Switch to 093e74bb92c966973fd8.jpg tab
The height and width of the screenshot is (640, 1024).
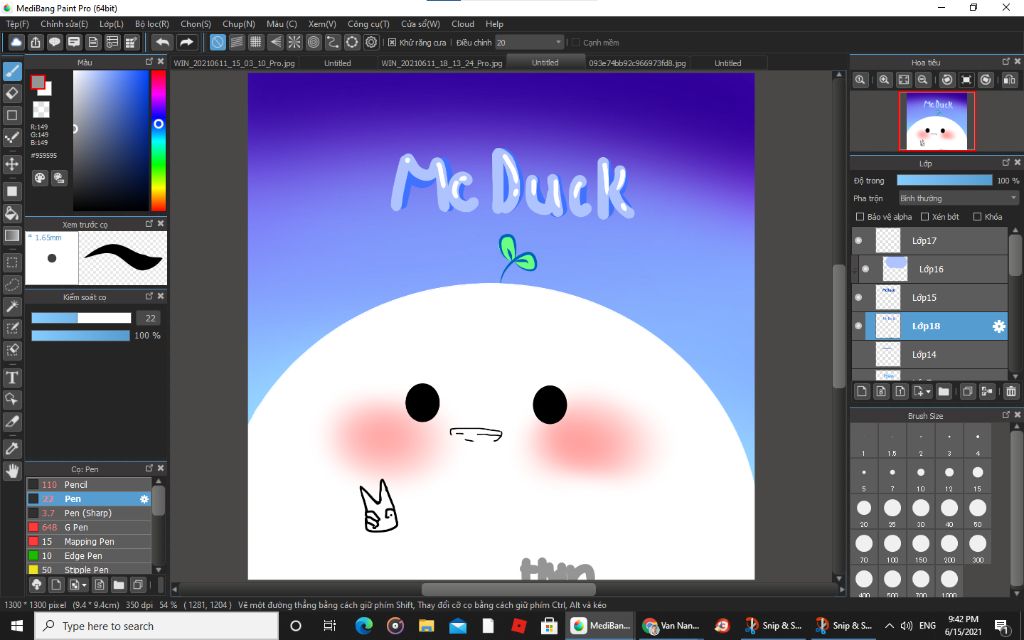(637, 63)
